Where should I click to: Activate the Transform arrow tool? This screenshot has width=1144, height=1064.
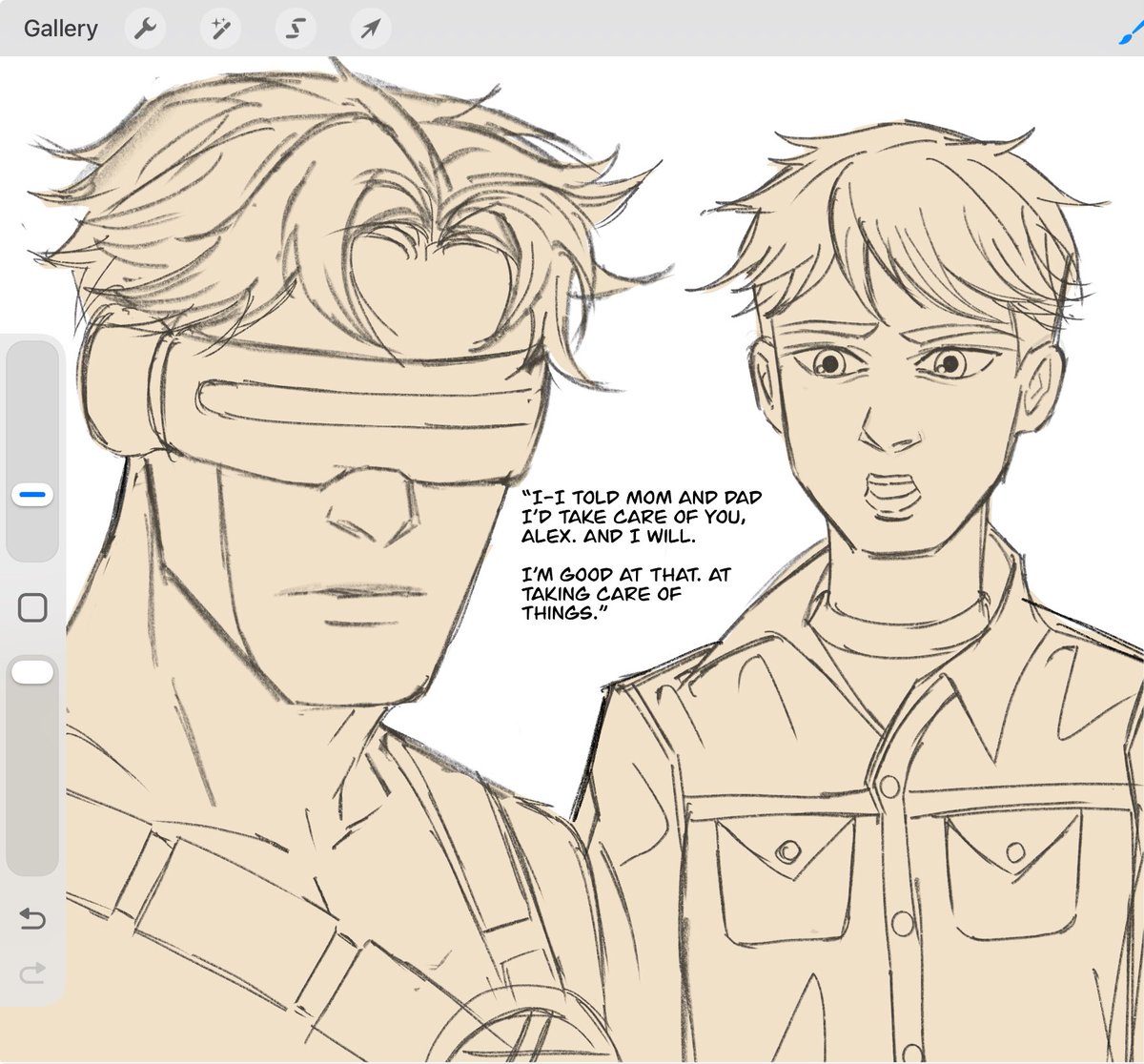pyautogui.click(x=370, y=29)
